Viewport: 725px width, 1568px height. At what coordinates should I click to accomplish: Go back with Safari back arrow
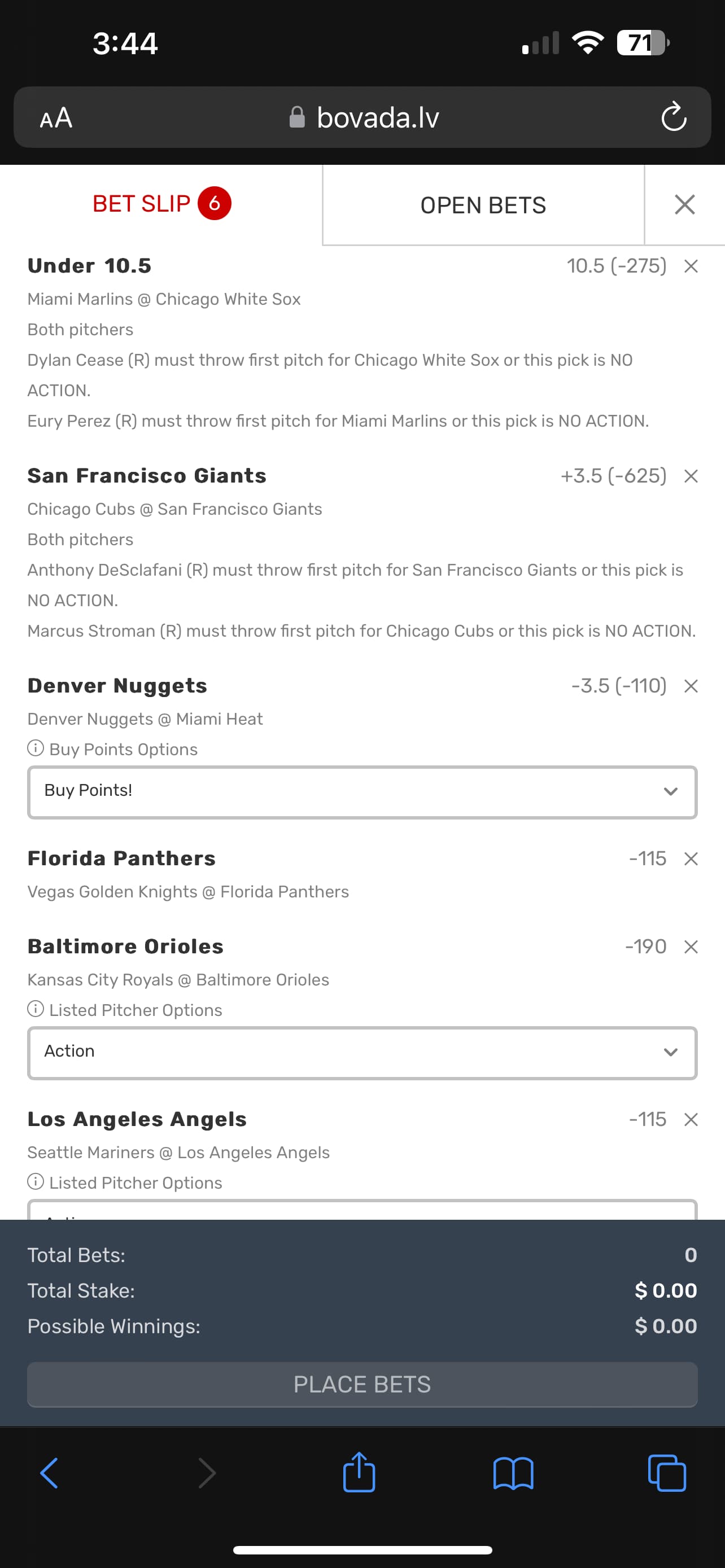pos(49,1473)
